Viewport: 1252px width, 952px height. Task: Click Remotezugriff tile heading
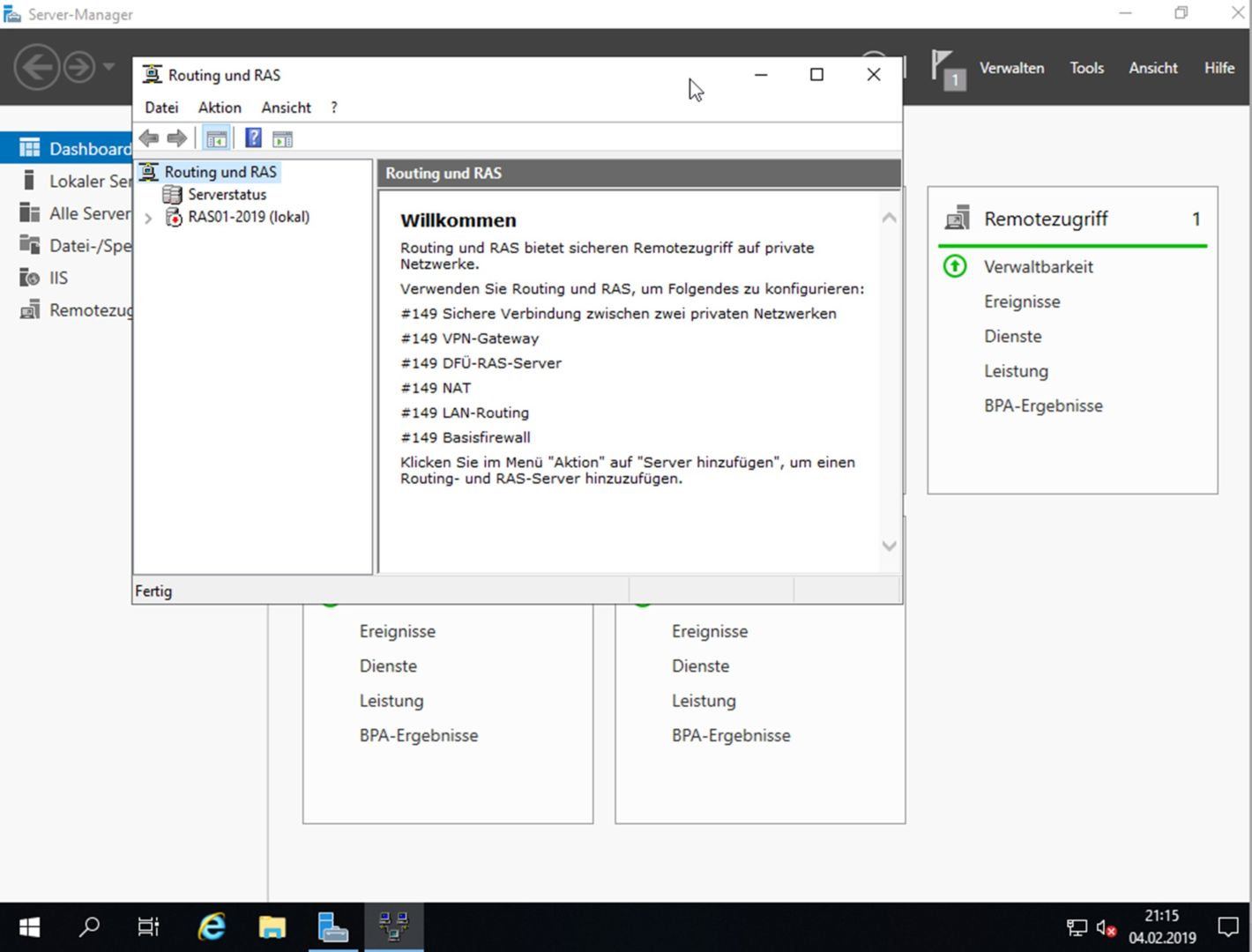(x=1046, y=219)
